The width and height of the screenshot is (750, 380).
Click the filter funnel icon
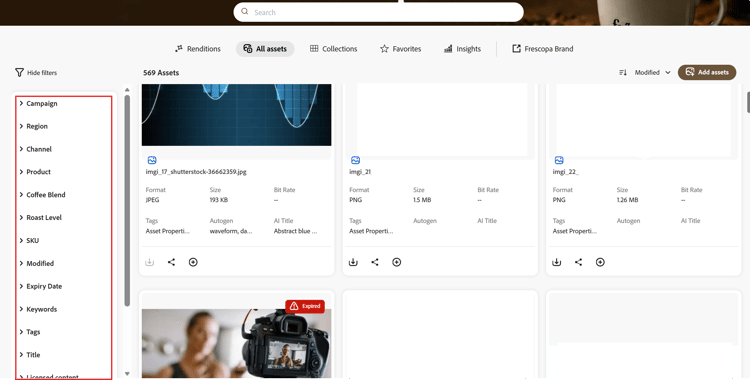tap(19, 72)
